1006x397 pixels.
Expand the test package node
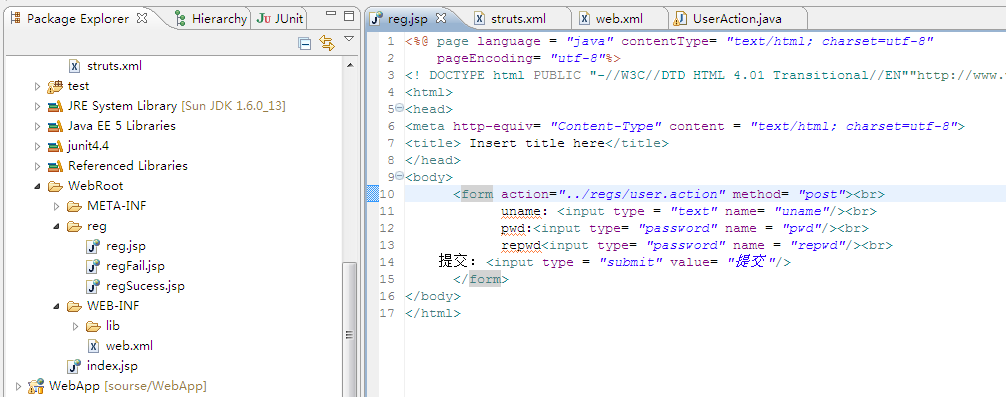pyautogui.click(x=37, y=86)
